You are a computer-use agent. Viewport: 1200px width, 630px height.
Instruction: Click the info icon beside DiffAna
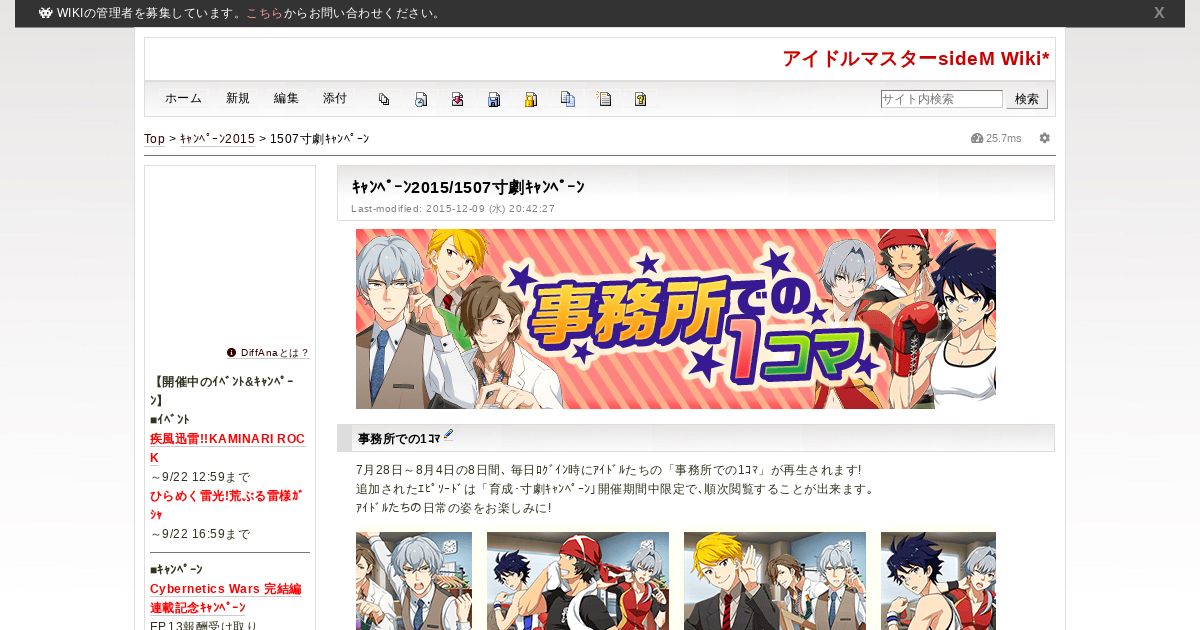point(232,352)
